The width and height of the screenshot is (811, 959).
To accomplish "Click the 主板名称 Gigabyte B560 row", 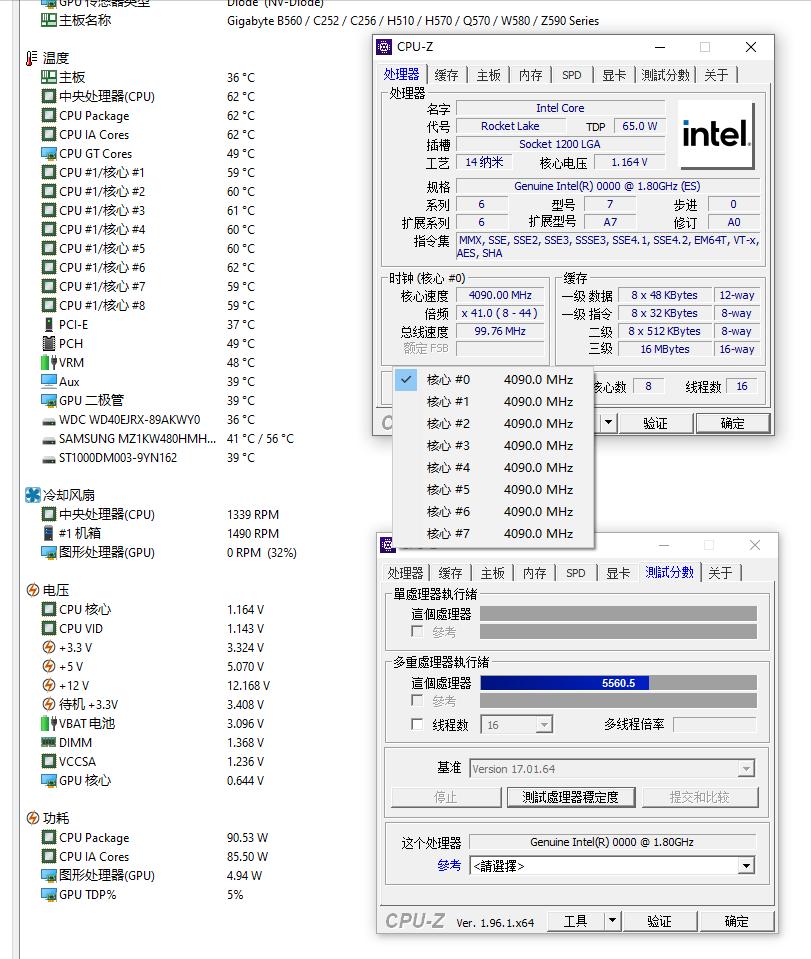I will 320,20.
